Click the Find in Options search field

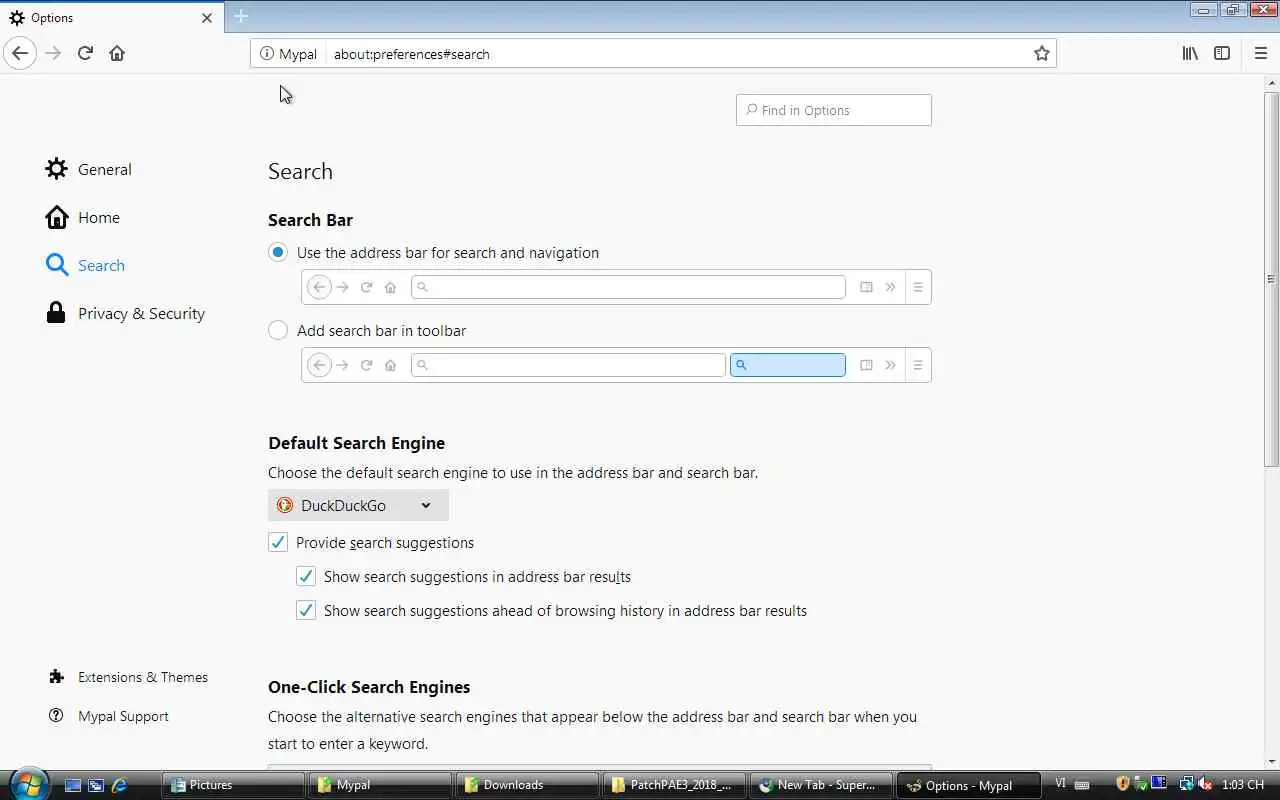[833, 110]
